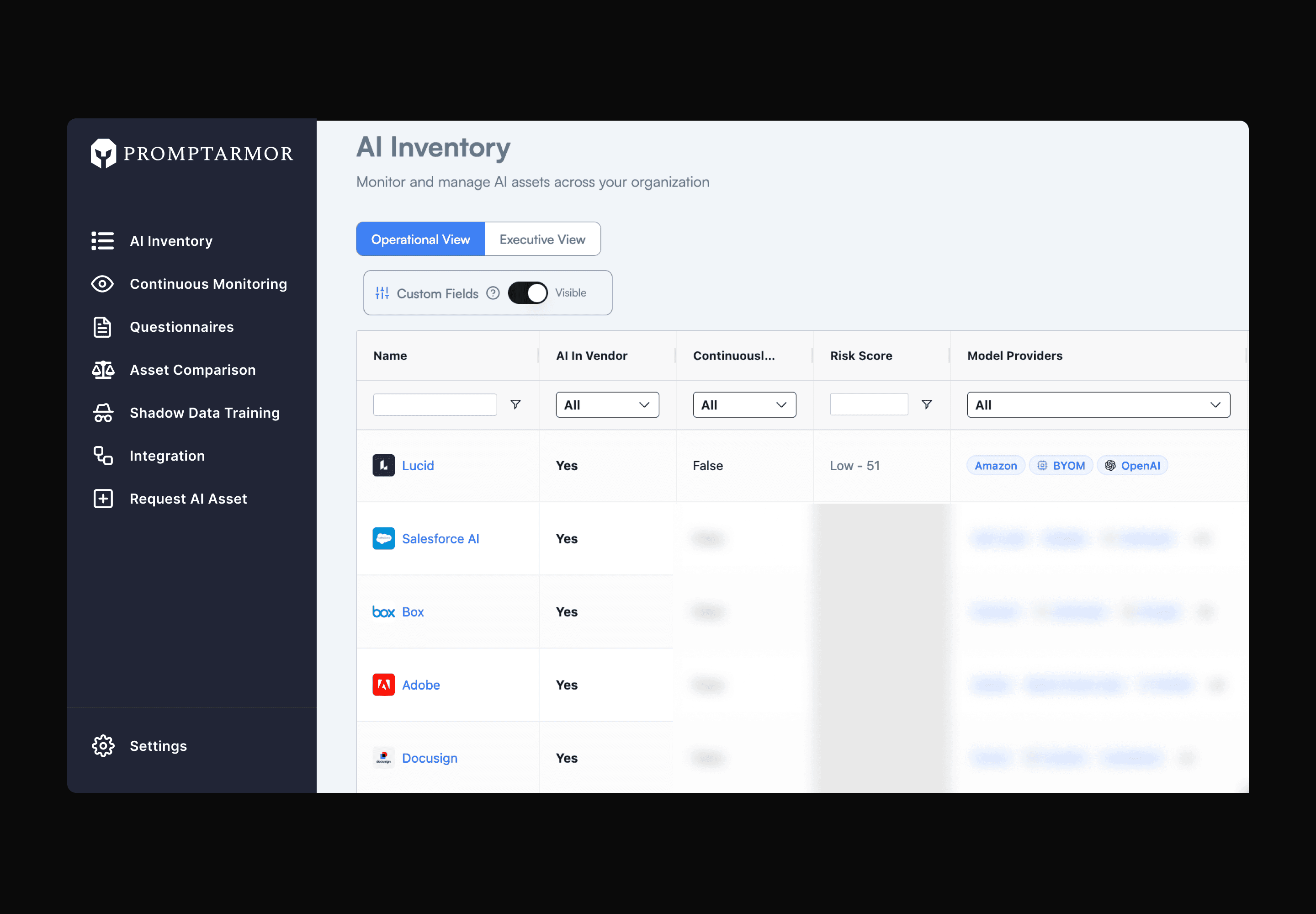This screenshot has width=1316, height=914.
Task: Click the Risk Score filter funnel
Action: [x=927, y=405]
